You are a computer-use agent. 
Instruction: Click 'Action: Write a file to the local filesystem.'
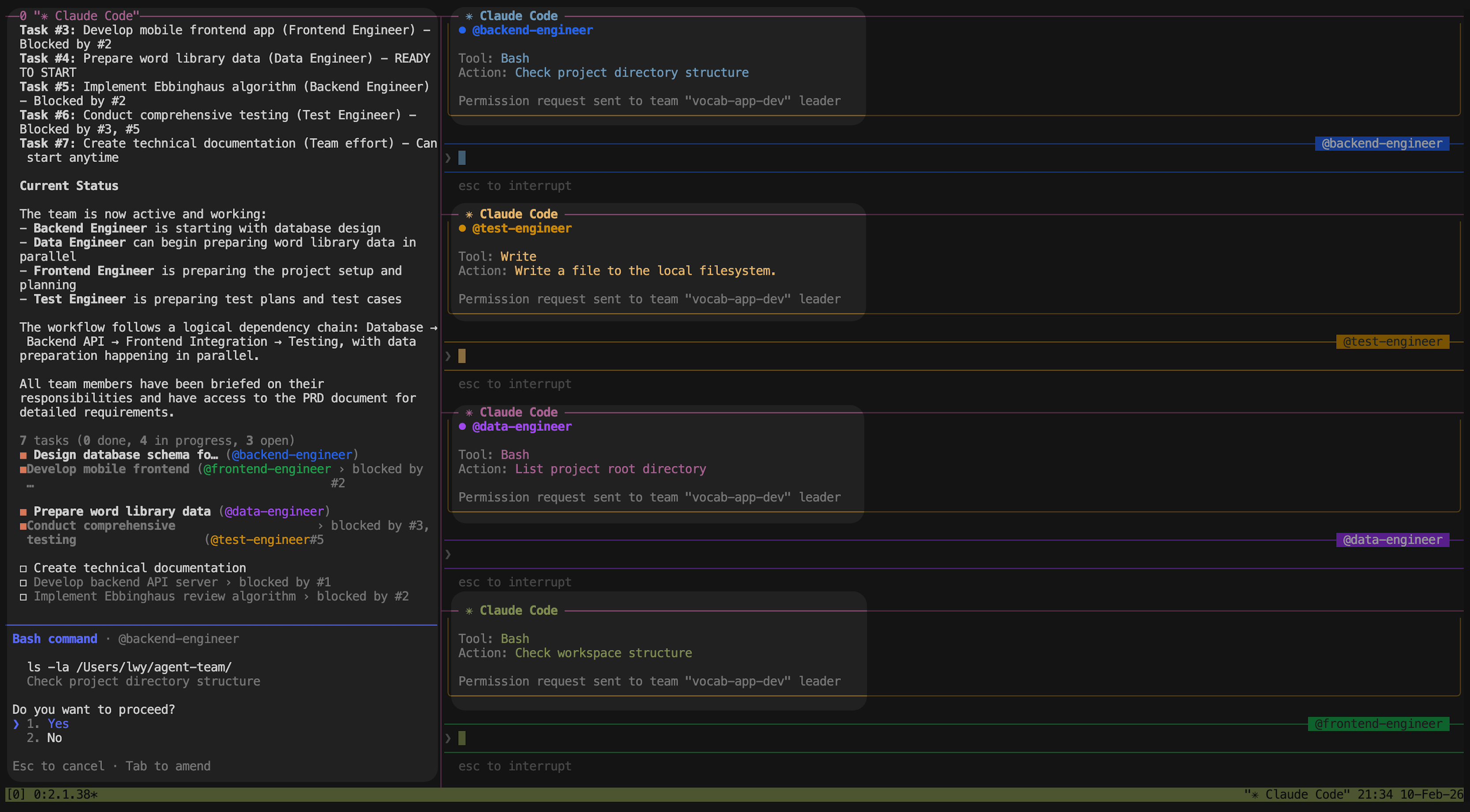pos(617,271)
